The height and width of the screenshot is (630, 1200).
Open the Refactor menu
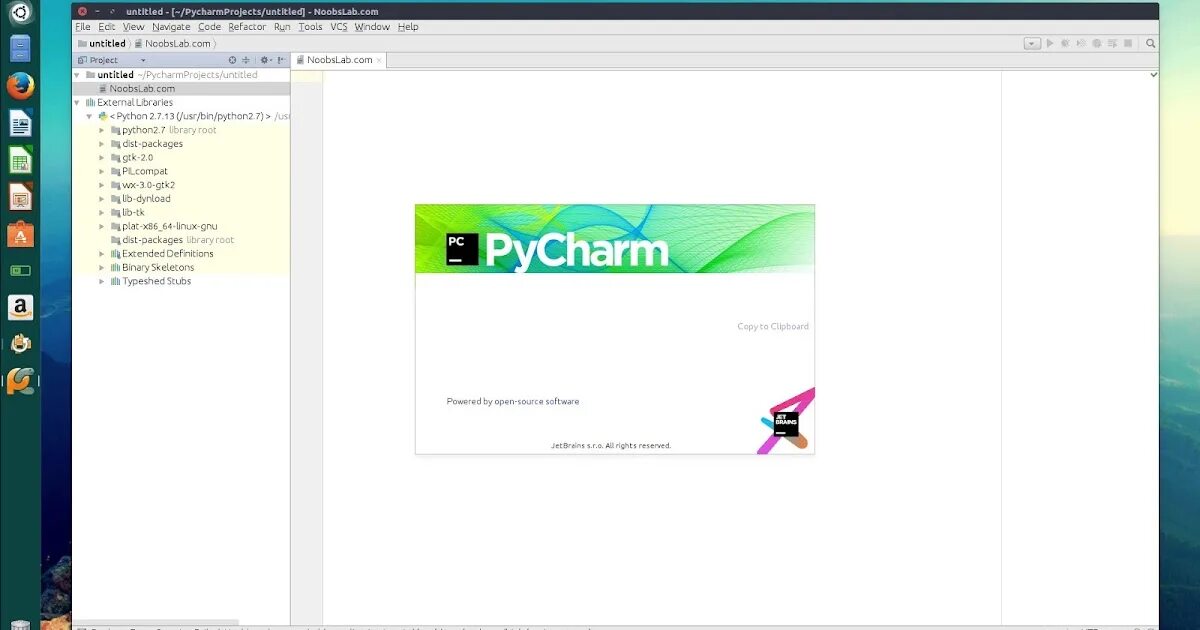[247, 27]
